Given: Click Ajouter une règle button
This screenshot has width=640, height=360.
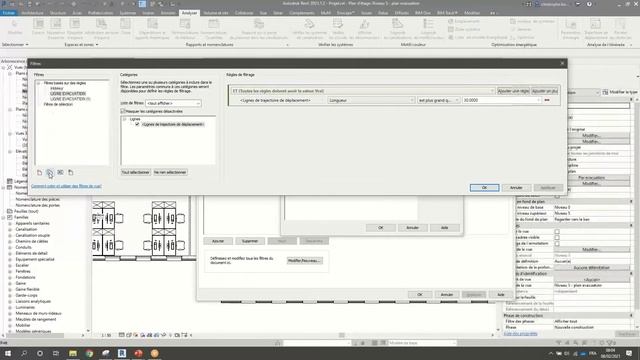Looking at the screenshot, I should click(513, 91).
